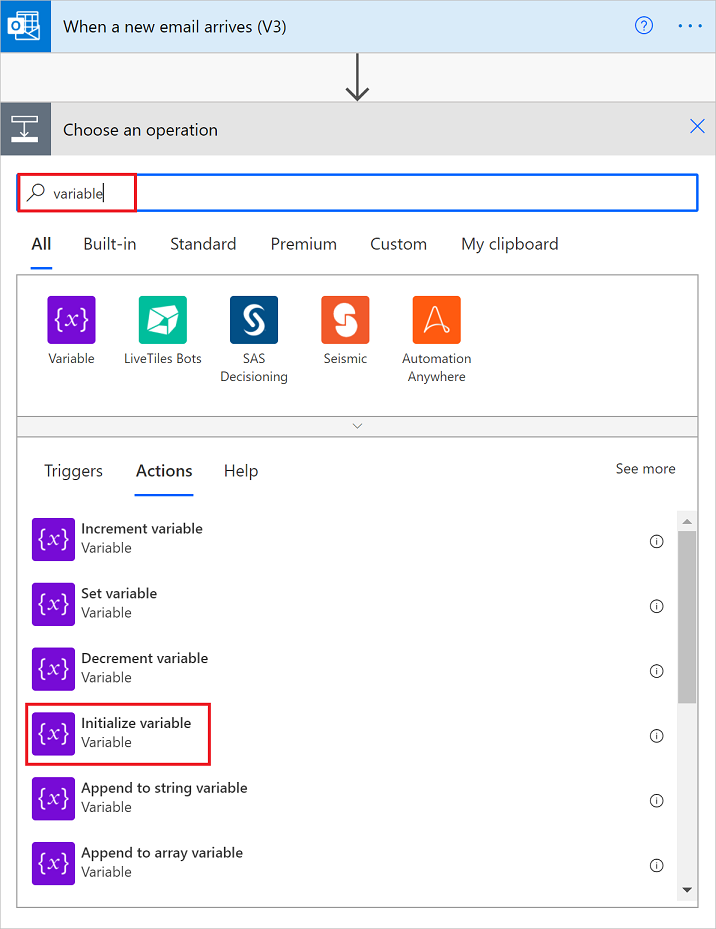
Task: Show info for Increment variable action
Action: (x=656, y=541)
